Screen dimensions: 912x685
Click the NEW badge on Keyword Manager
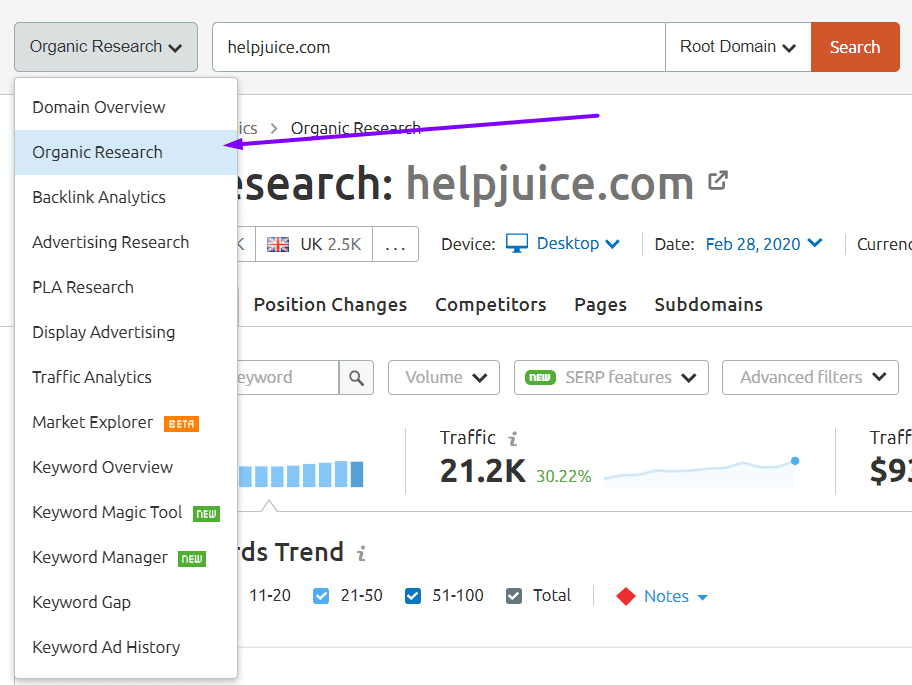192,559
